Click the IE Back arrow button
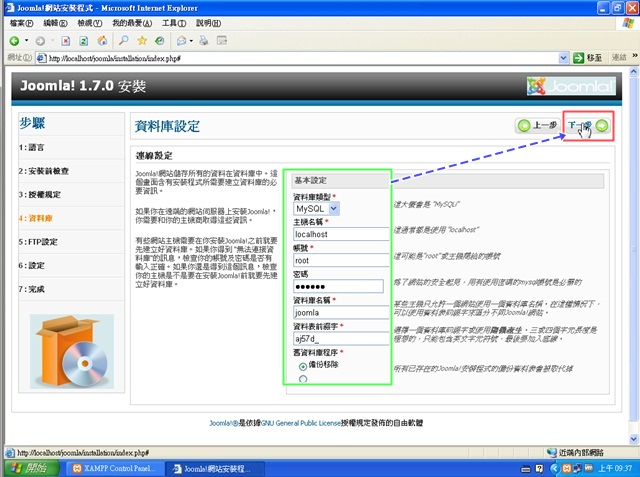Viewport: 640px width, 477px height. (14, 41)
